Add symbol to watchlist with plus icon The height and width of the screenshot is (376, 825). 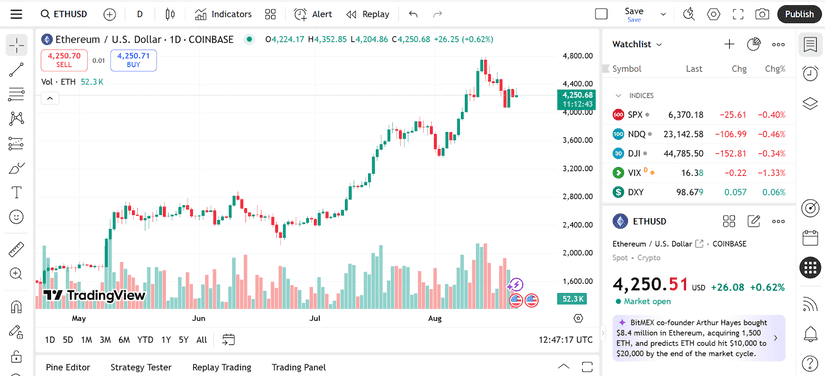point(729,44)
